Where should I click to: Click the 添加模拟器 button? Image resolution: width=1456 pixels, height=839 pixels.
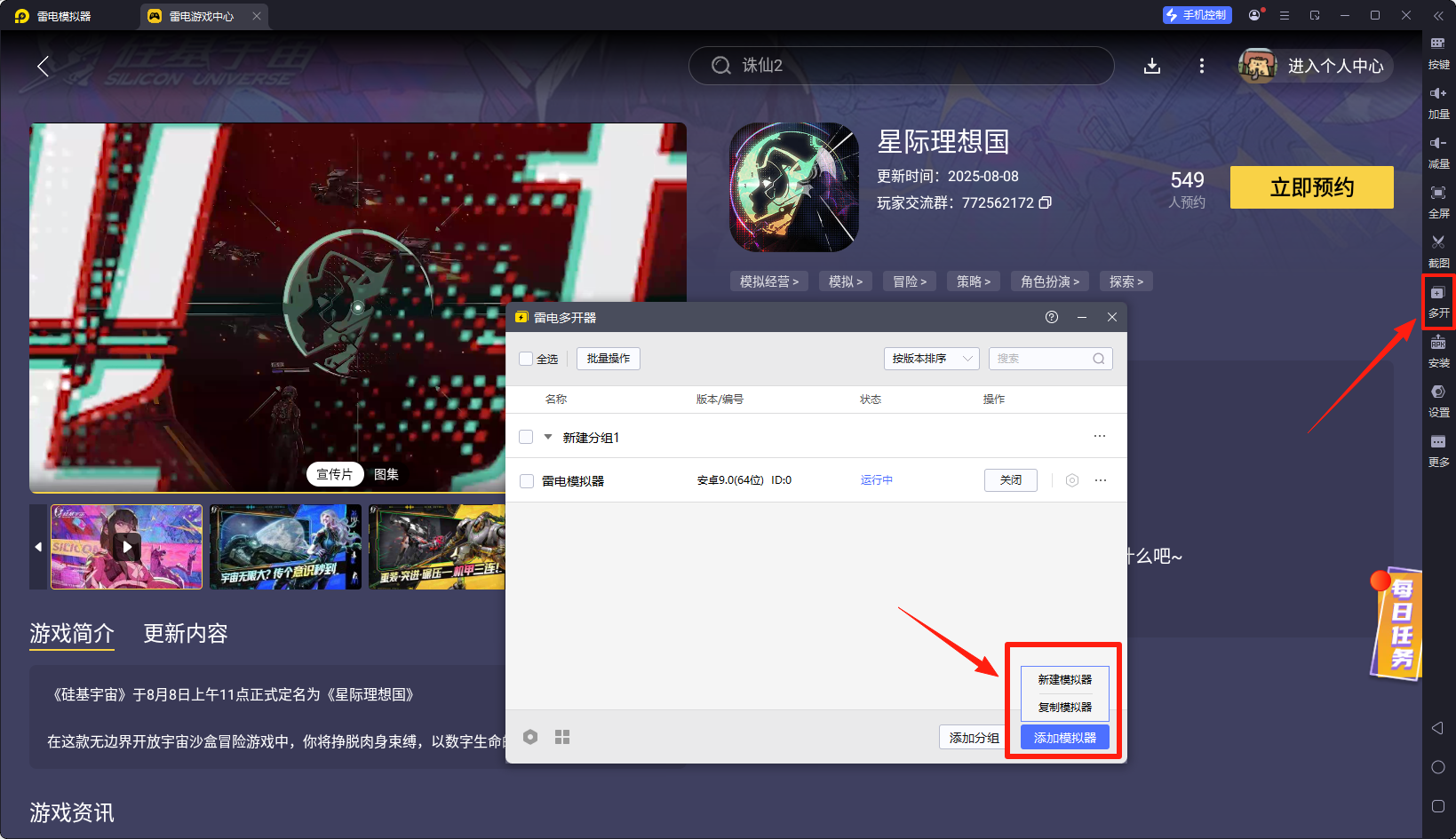click(1065, 738)
